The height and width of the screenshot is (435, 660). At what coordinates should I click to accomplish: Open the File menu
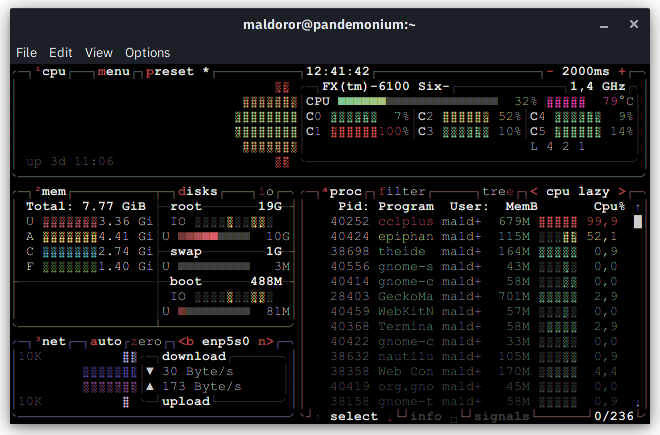26,52
